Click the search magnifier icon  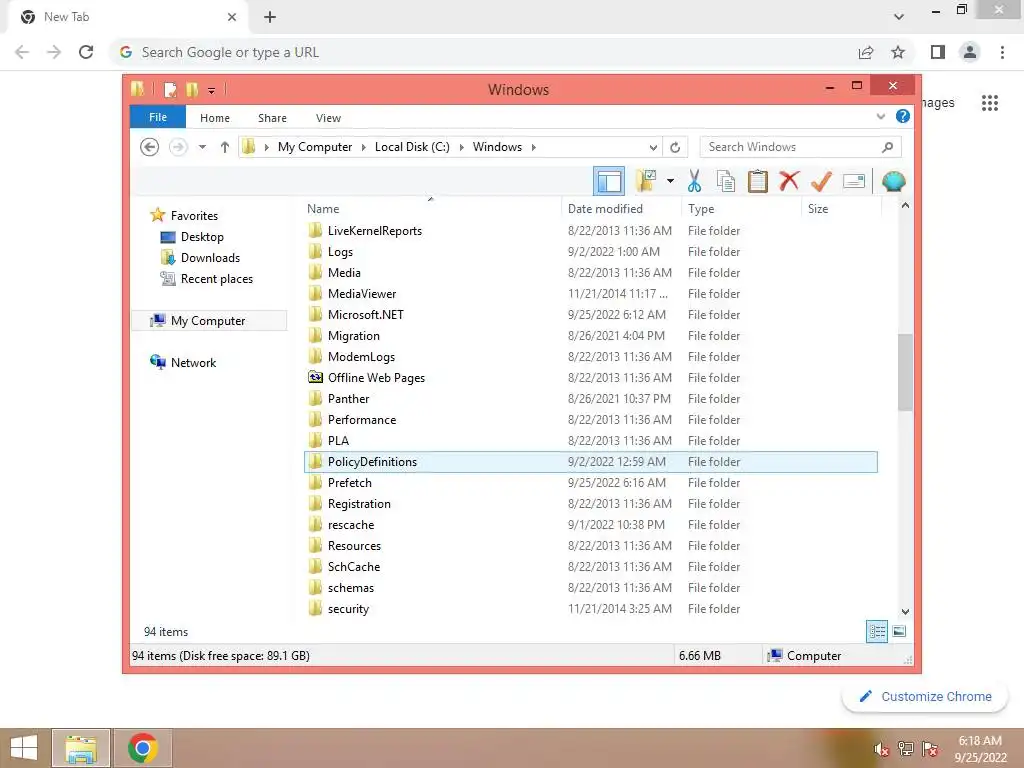(x=888, y=147)
